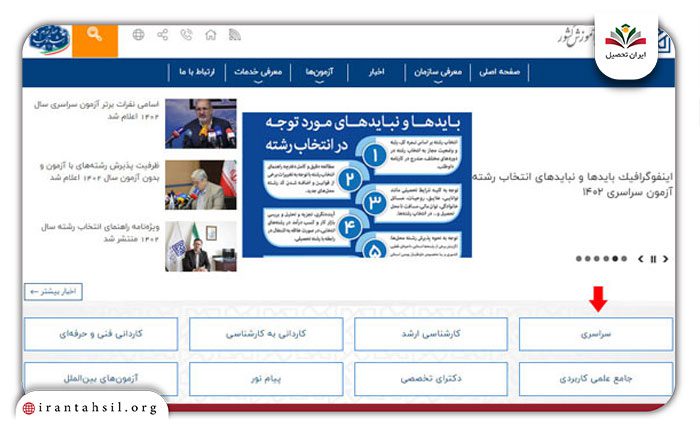Open the صفحه اصلی menu item
This screenshot has height=430, width=700.
tap(500, 72)
